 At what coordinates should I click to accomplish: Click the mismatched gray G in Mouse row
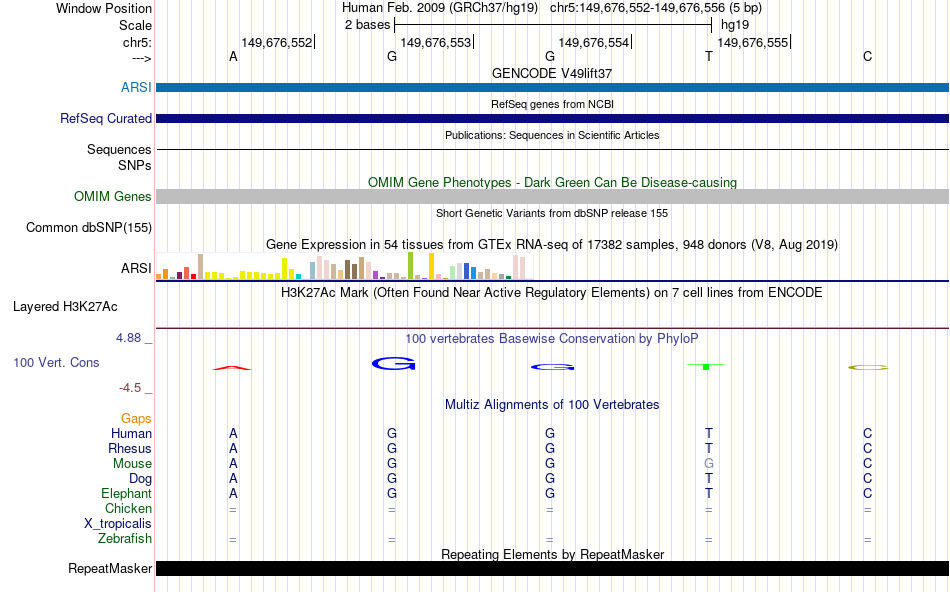709,464
